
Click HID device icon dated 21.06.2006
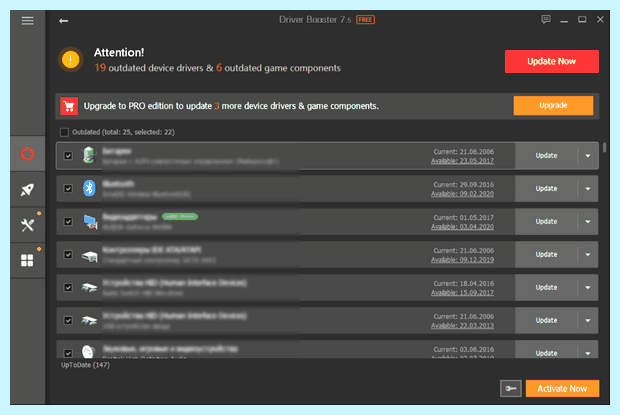pyautogui.click(x=89, y=320)
